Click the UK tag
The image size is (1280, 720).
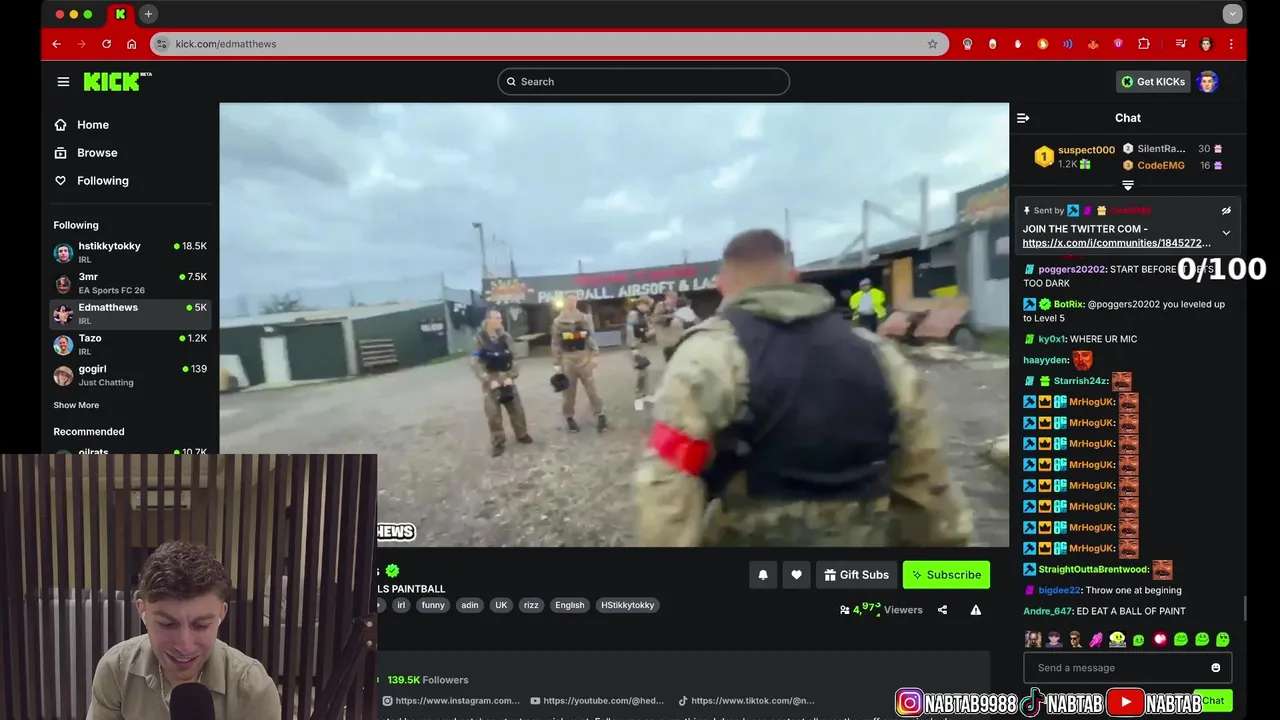coord(501,605)
